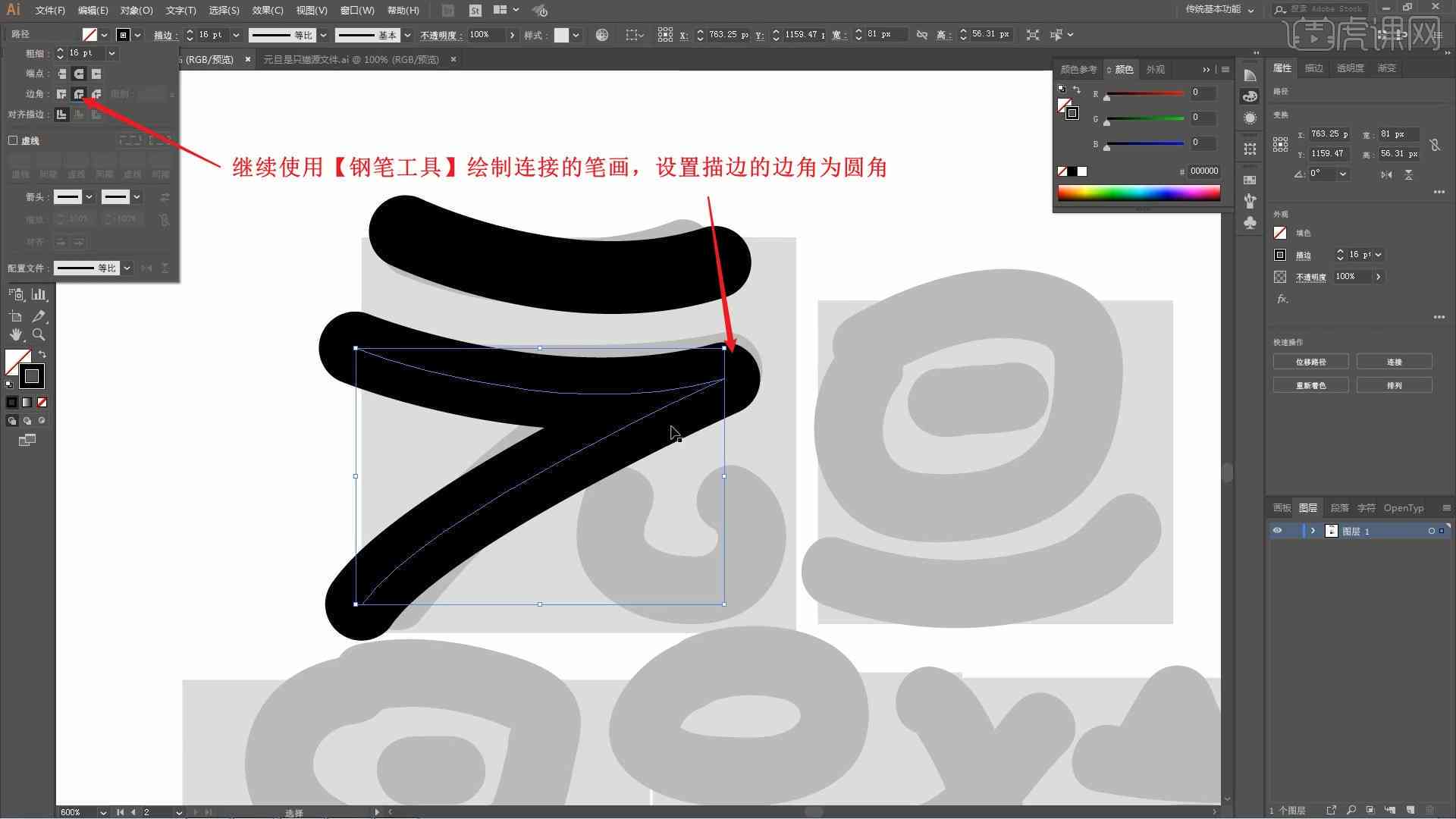Click the 连接 button
Viewport: 1456px width, 819px height.
tap(1394, 362)
